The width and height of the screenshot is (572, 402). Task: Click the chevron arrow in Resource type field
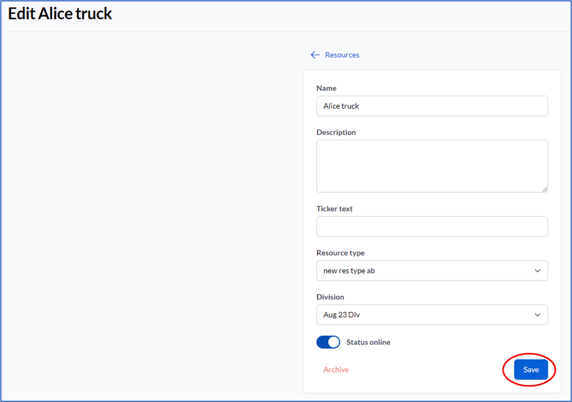(537, 271)
